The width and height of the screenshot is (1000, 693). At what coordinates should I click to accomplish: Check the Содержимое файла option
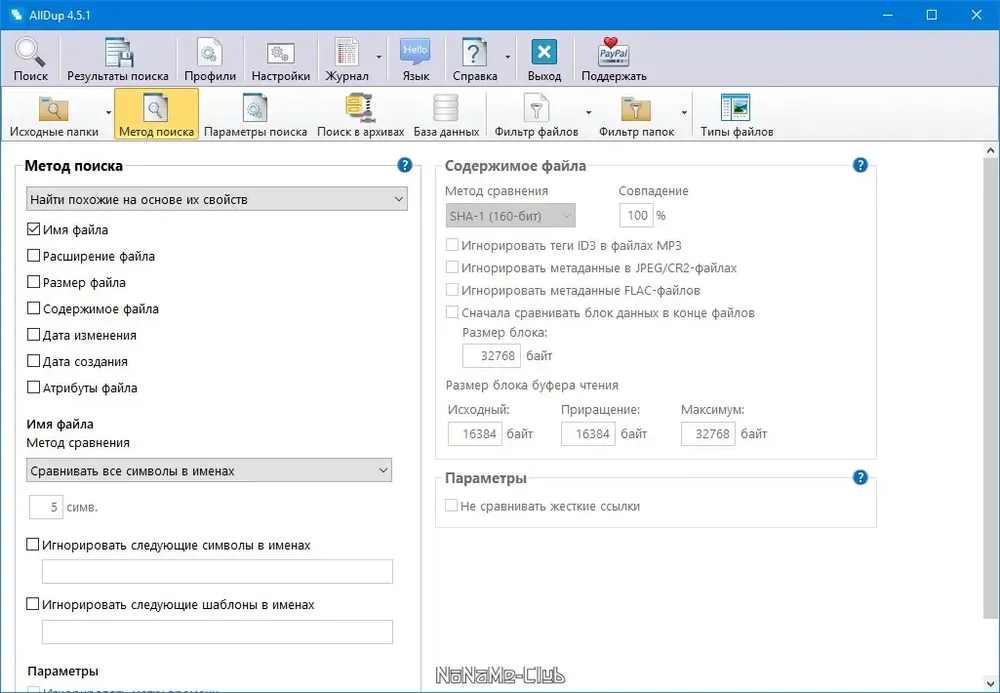[34, 309]
